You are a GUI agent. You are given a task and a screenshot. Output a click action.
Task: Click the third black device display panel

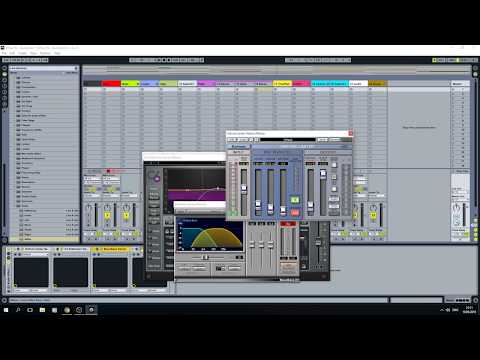tap(110, 272)
